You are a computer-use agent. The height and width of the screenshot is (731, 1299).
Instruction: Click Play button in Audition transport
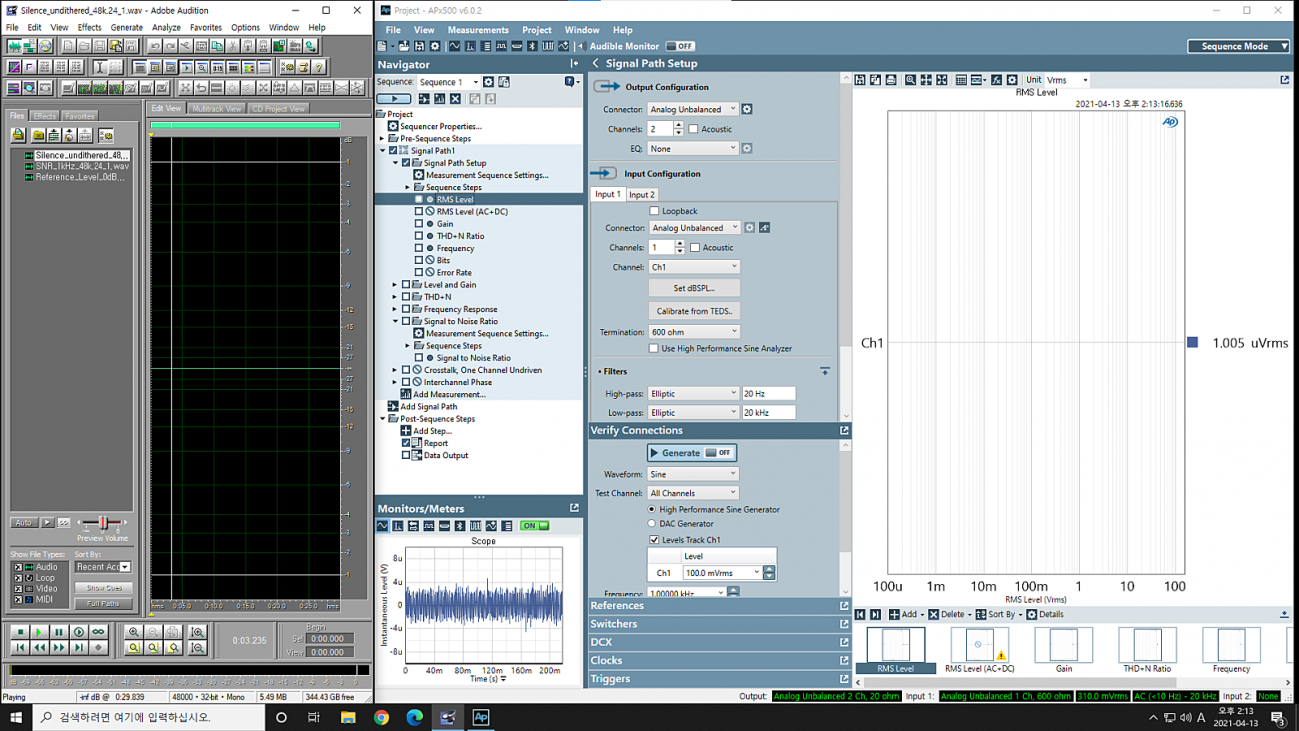[39, 632]
